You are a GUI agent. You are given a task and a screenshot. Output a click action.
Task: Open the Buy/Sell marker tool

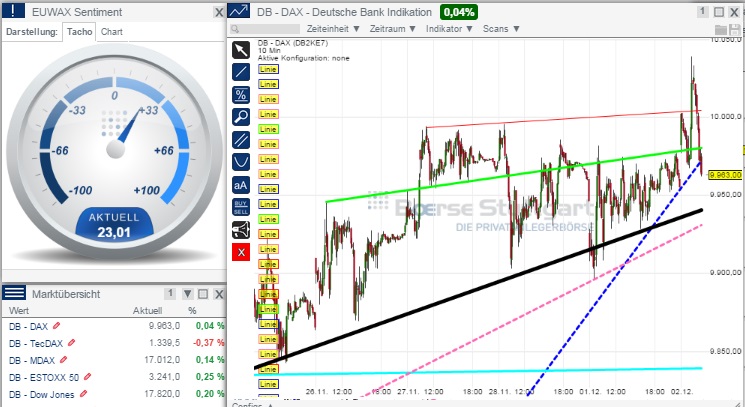(x=241, y=207)
